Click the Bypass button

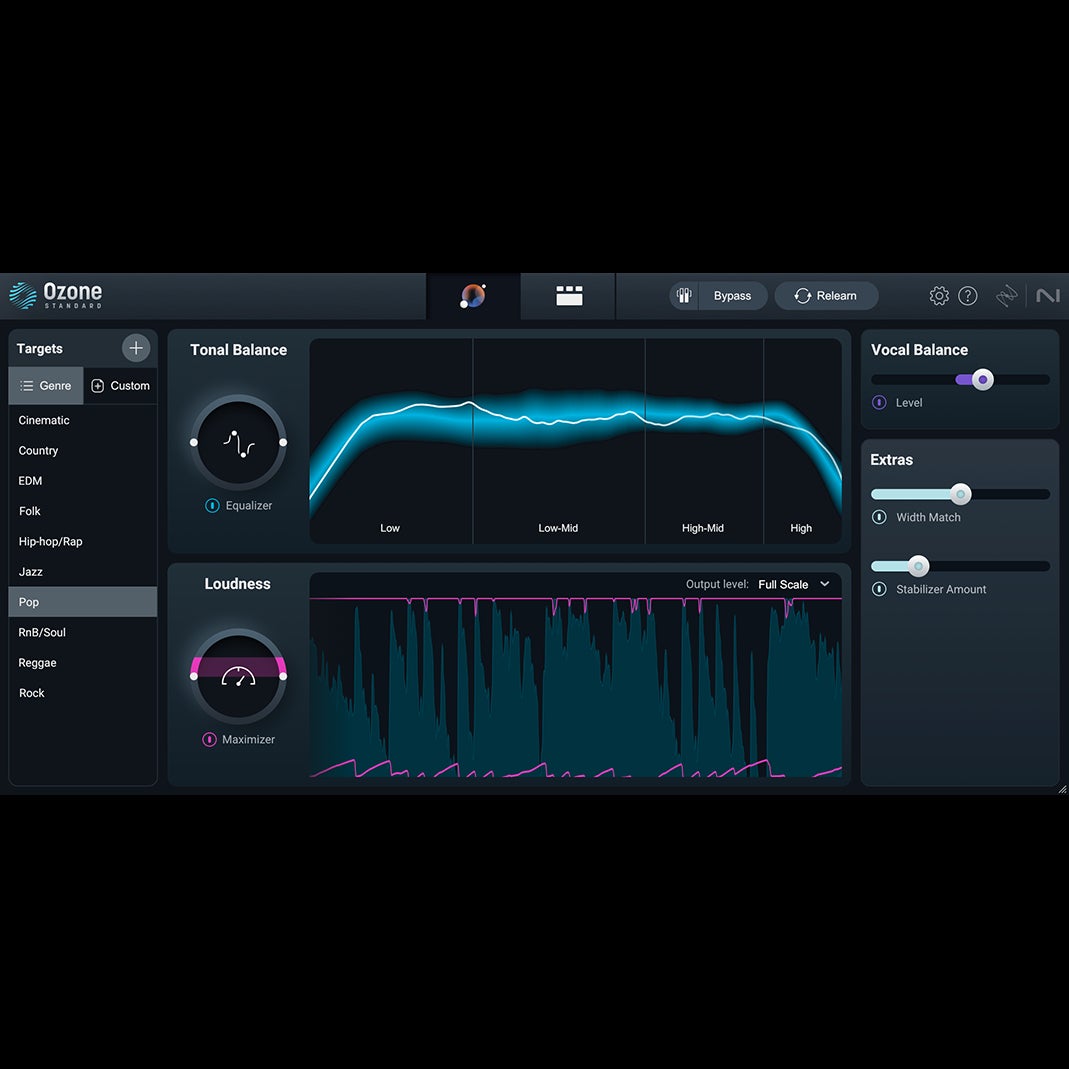732,296
